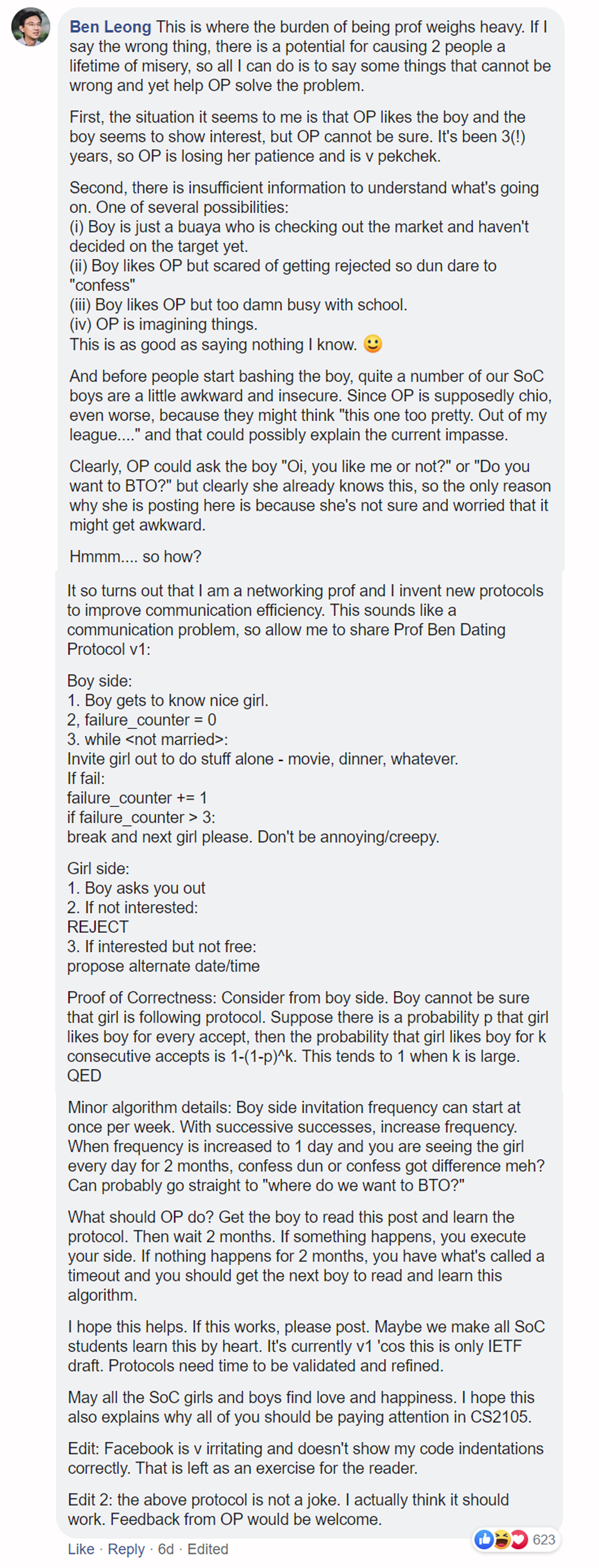Open the Ben Leong profile name link
This screenshot has width=599, height=1568.
tap(110, 27)
